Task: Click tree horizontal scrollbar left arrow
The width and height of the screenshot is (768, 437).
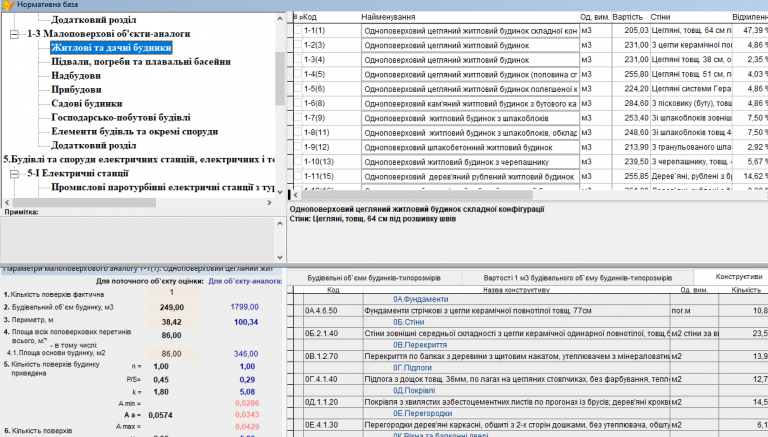Action: (7, 202)
